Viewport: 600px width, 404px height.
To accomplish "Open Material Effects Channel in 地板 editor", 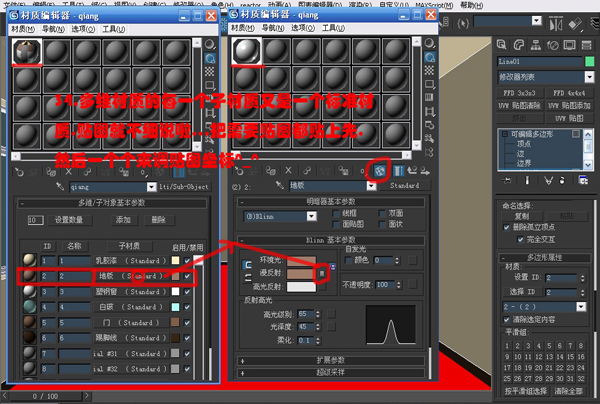I will pos(362,171).
